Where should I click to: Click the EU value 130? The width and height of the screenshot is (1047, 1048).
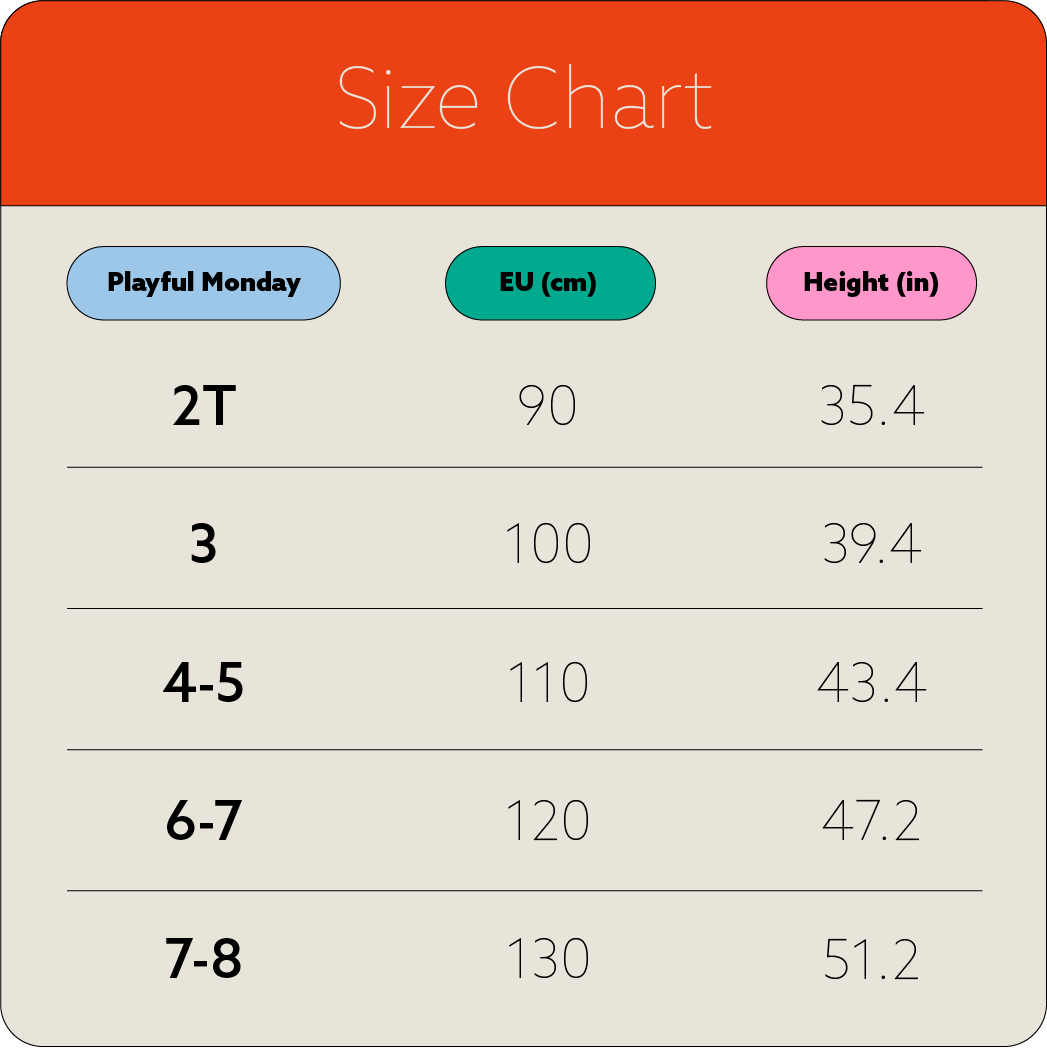click(548, 959)
